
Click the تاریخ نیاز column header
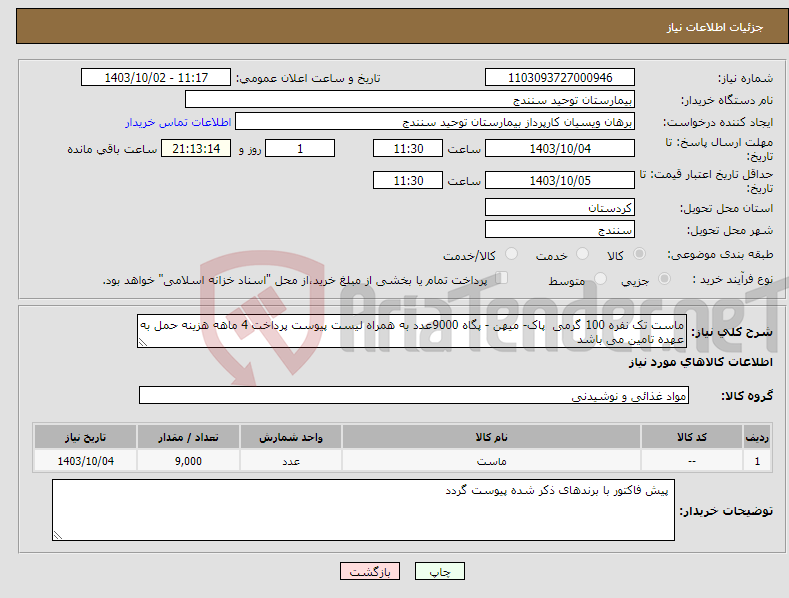(86, 437)
